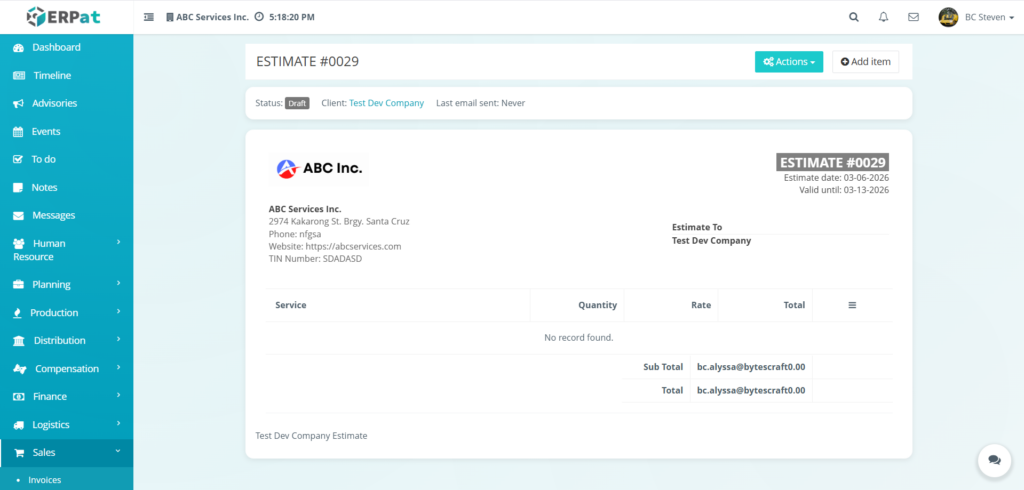
Task: Click ABC Services Inc. in top bar
Action: point(212,17)
